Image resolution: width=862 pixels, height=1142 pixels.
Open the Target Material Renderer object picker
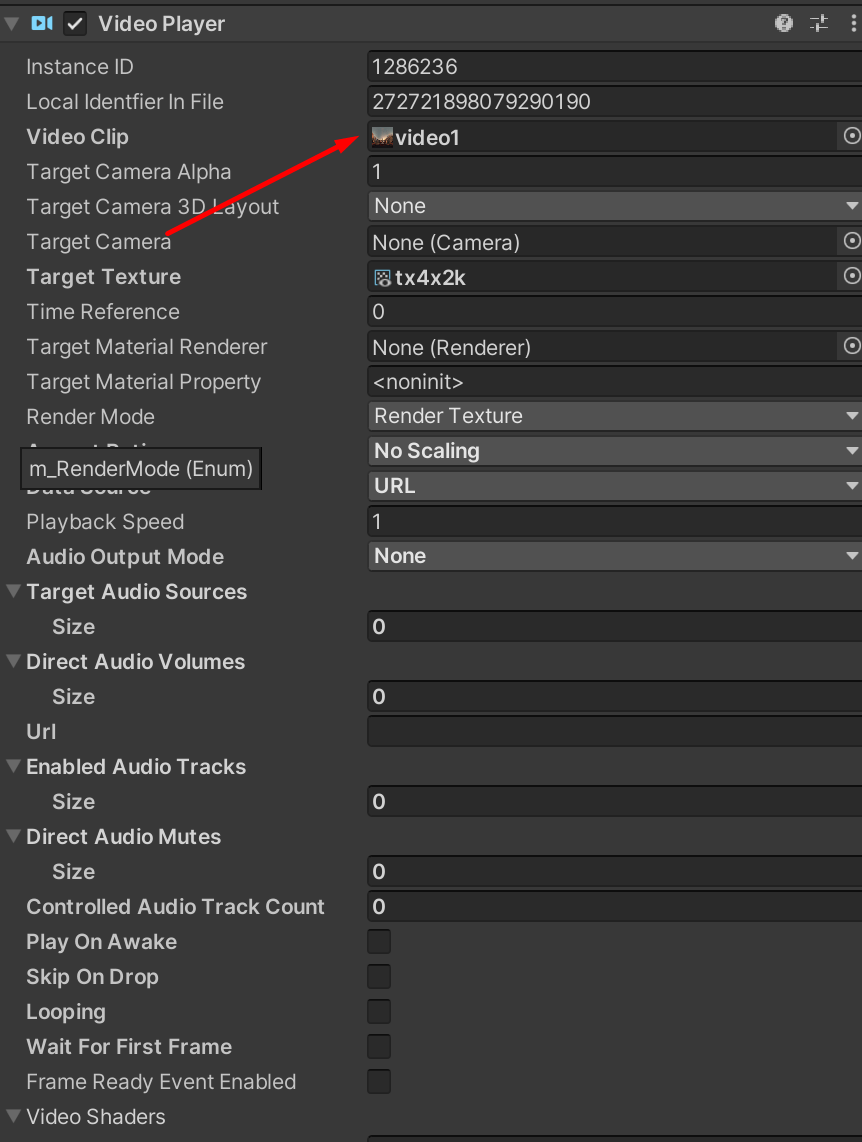851,346
